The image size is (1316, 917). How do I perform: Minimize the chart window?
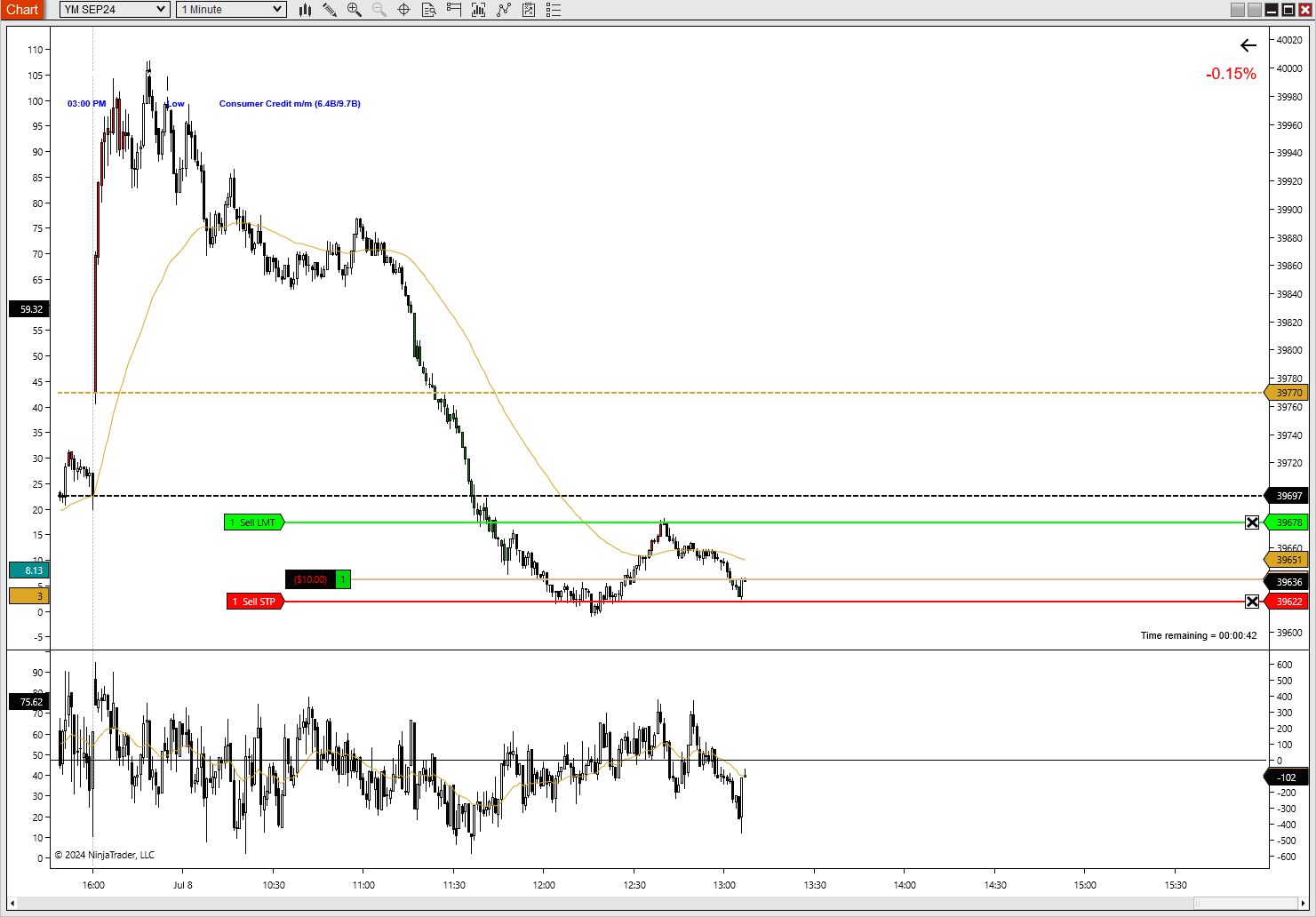click(x=1272, y=10)
